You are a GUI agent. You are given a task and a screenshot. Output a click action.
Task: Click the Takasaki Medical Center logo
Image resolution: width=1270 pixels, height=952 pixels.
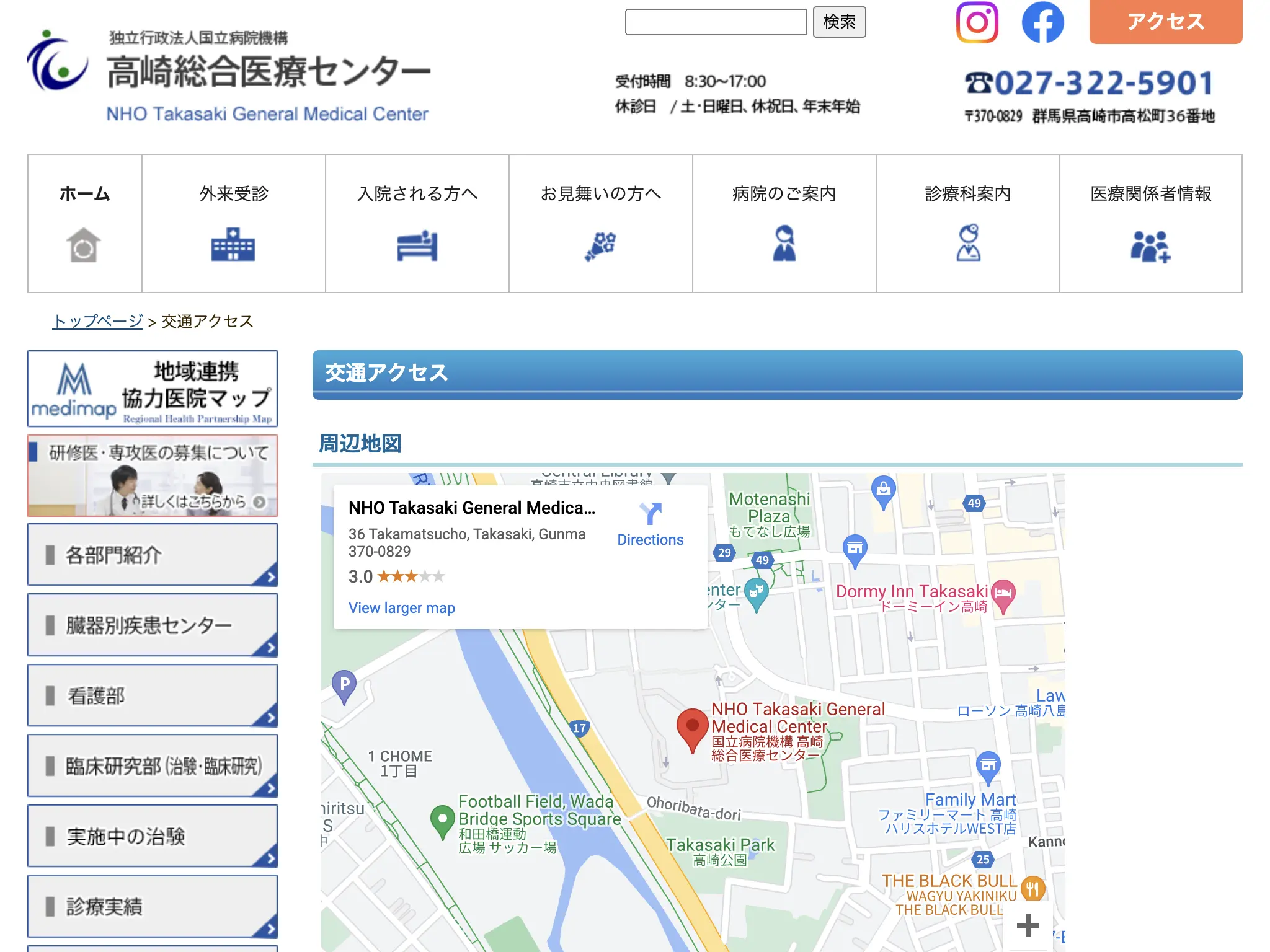(229, 76)
